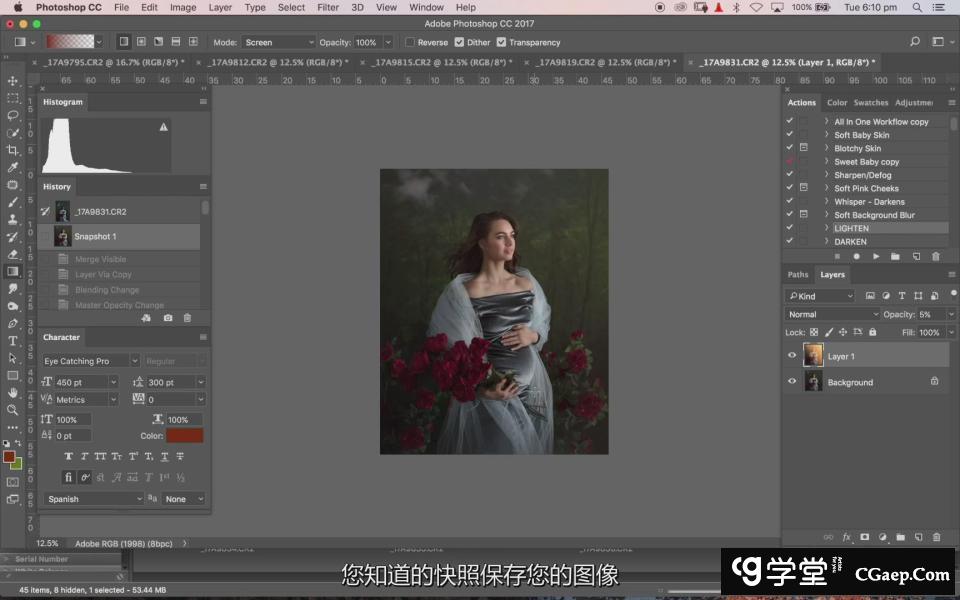Open the Filter menu
The image size is (960, 600).
[328, 7]
